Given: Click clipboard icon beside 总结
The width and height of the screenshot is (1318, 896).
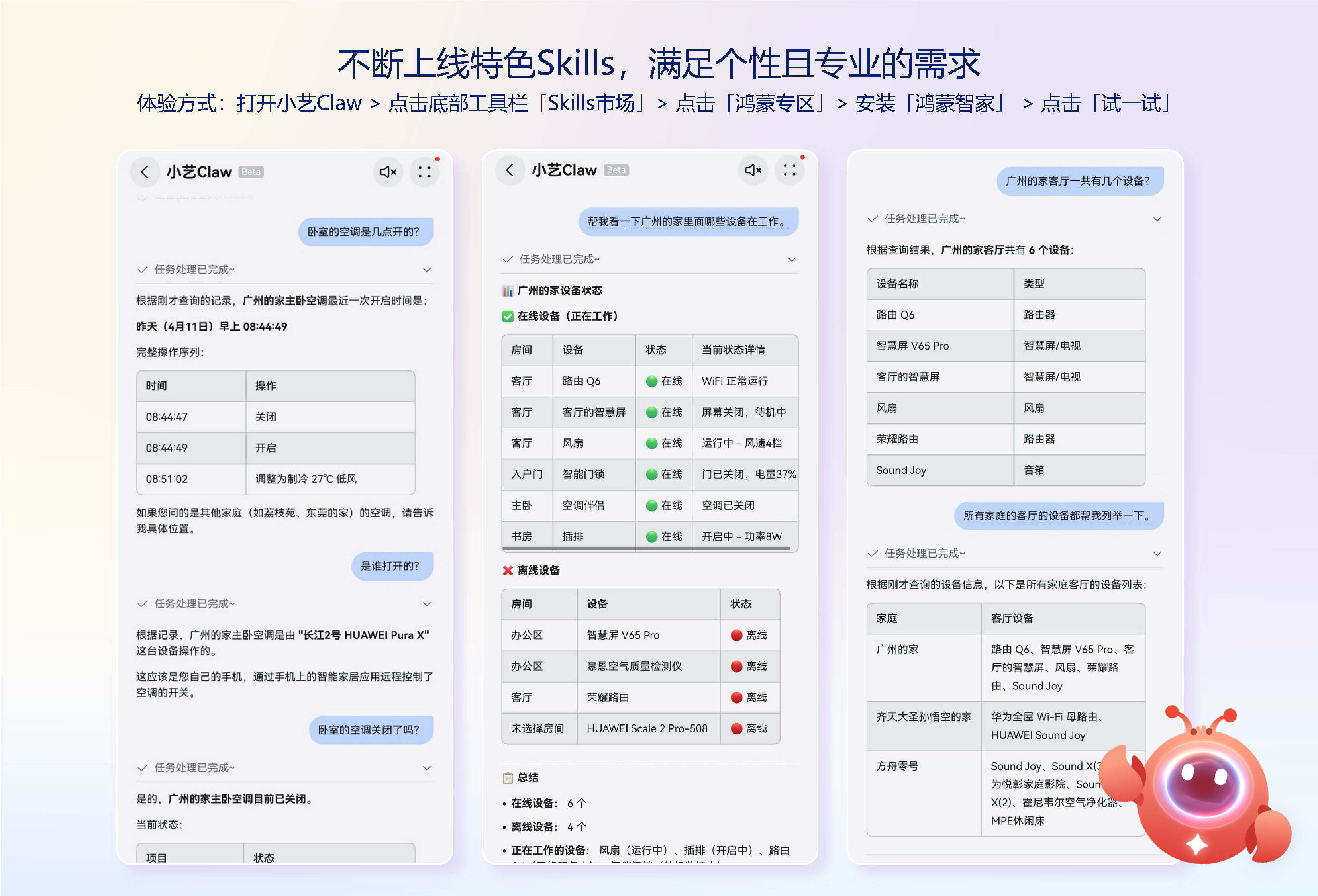Looking at the screenshot, I should [x=508, y=778].
